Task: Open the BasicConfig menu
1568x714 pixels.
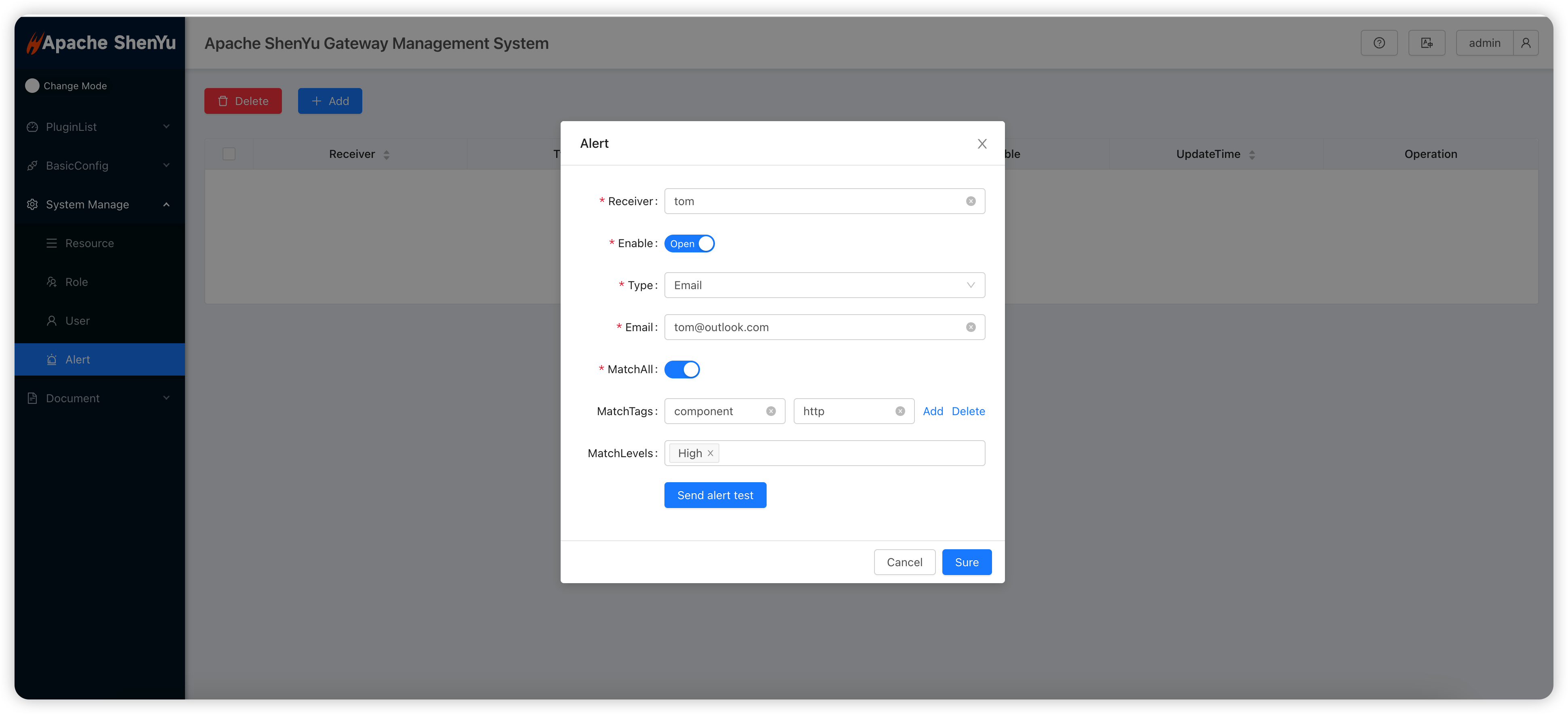Action: pyautogui.click(x=77, y=166)
